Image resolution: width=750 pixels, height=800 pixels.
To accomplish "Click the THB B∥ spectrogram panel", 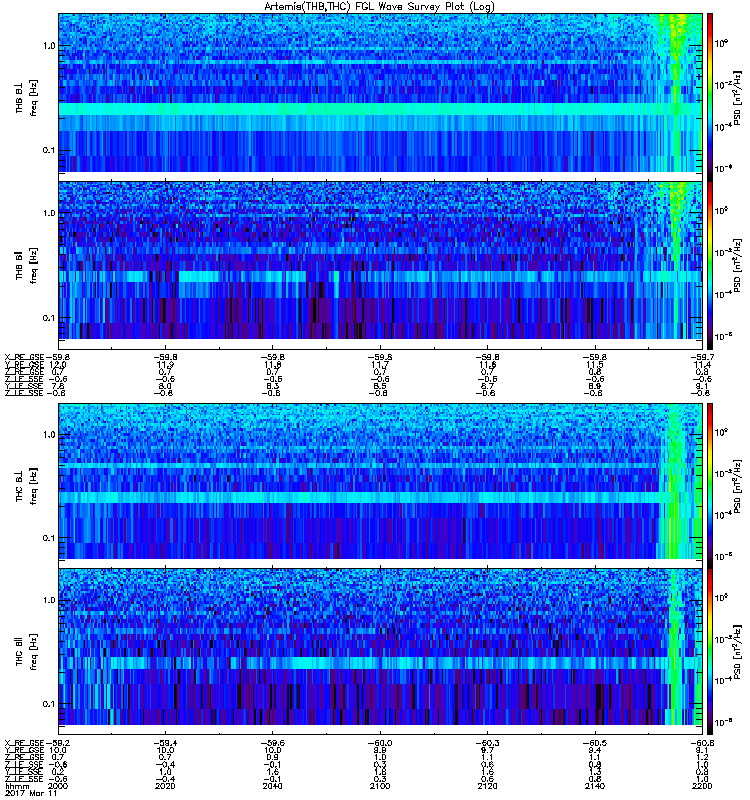I will point(380,260).
